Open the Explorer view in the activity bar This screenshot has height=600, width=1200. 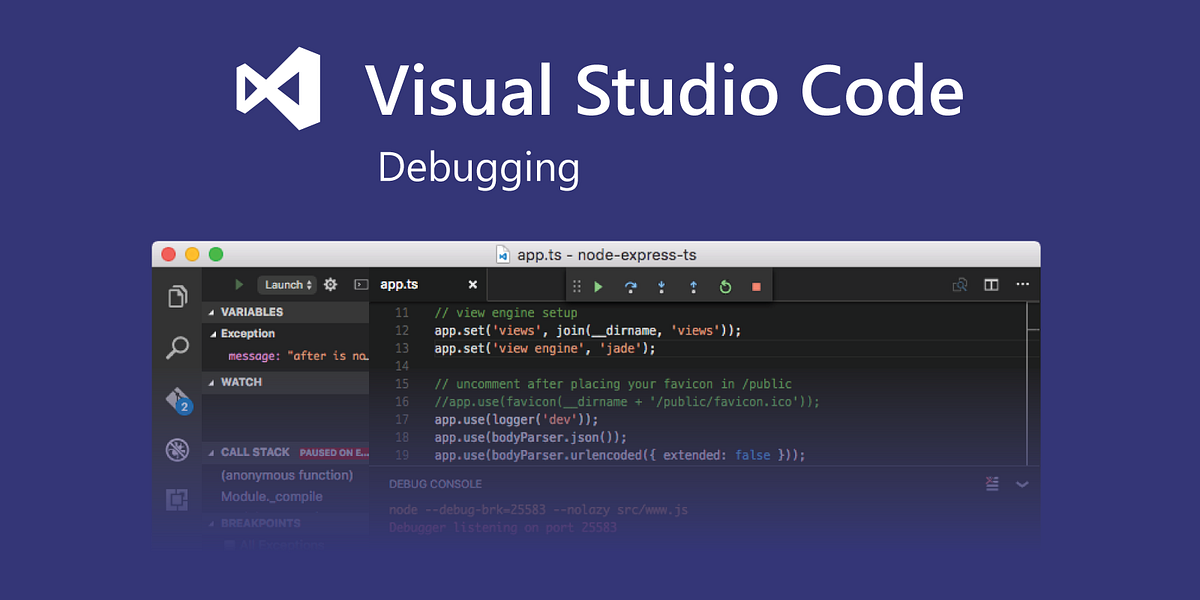pos(177,296)
